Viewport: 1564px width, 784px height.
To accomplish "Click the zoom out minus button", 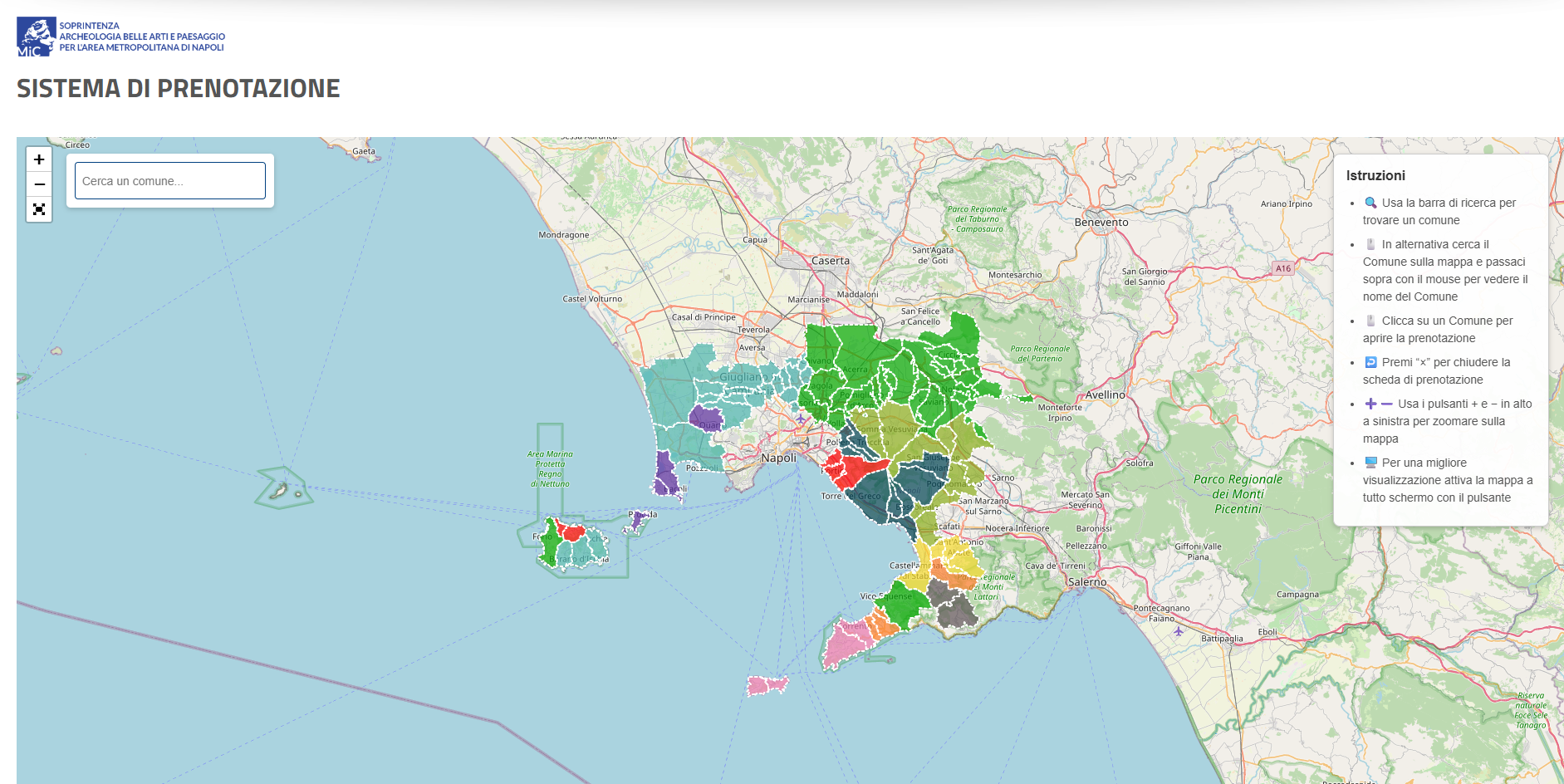I will 39,184.
